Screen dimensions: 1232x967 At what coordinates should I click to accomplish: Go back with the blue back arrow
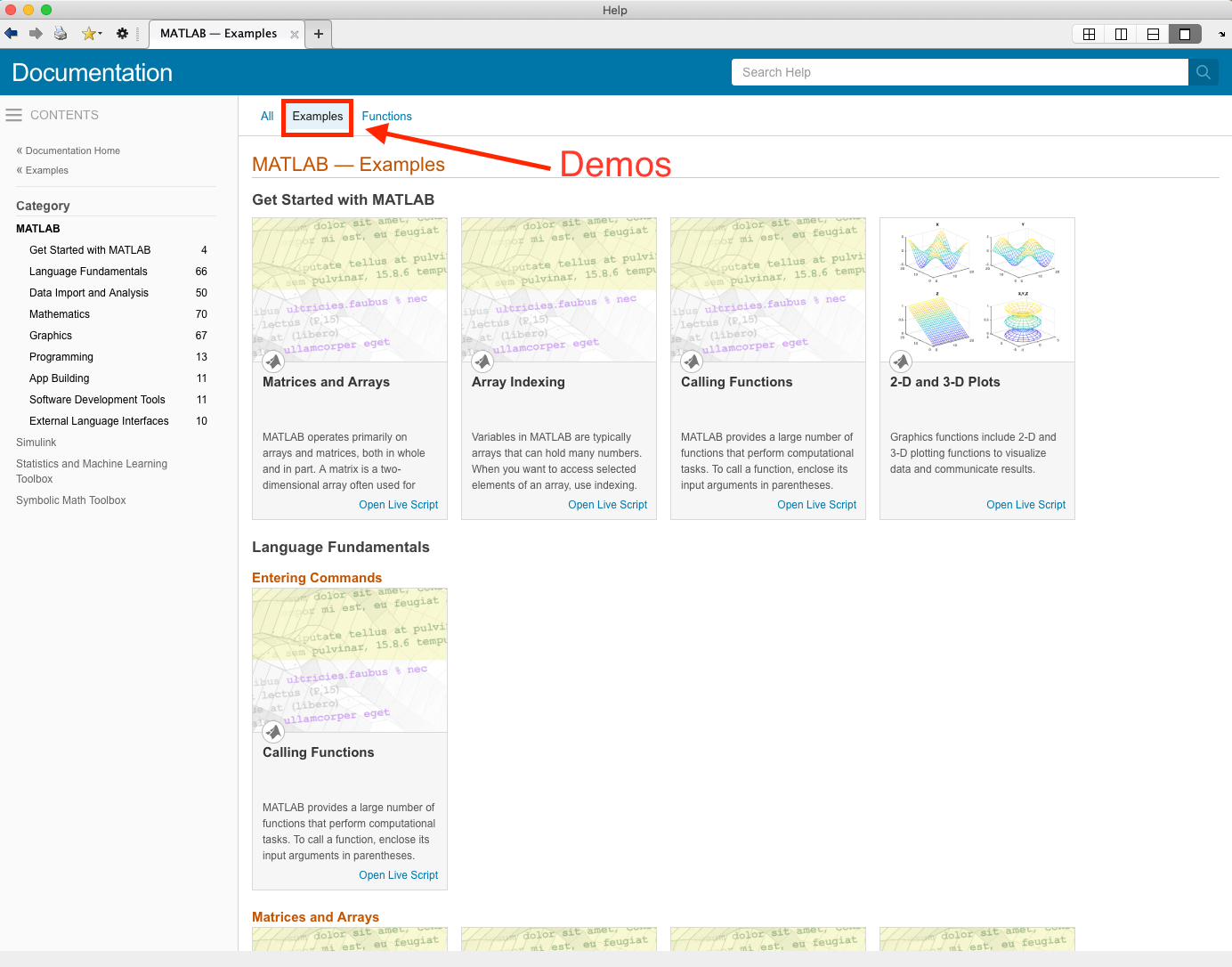pyautogui.click(x=11, y=34)
